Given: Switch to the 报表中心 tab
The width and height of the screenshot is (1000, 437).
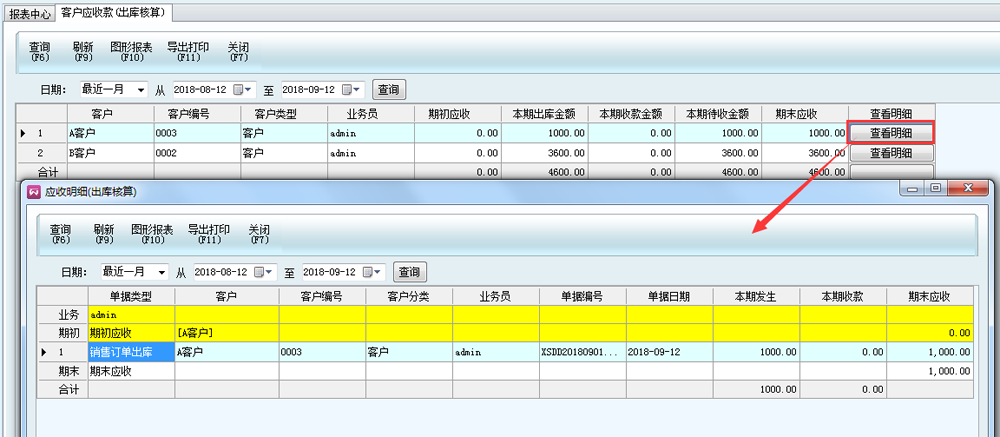Looking at the screenshot, I should coord(30,13).
